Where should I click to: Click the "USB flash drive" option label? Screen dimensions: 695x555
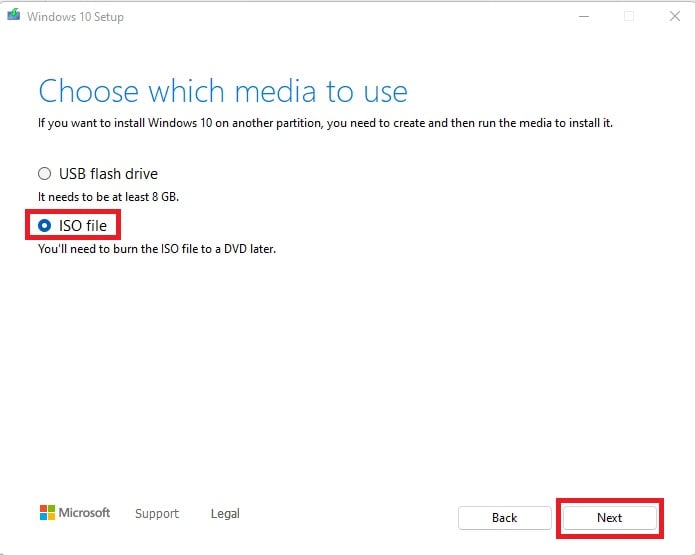[x=108, y=174]
